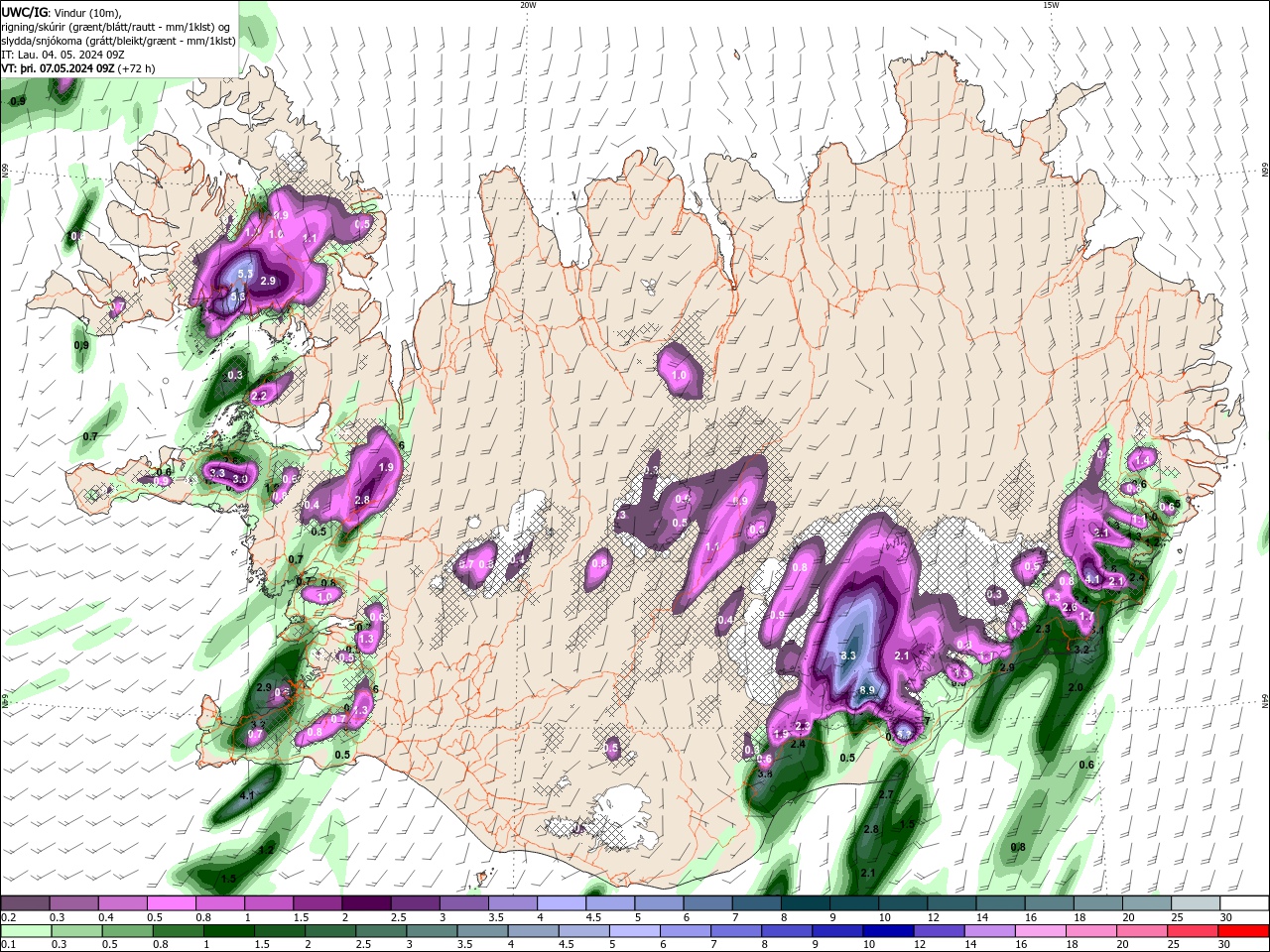Click the 'VT: þri. 07.05.2024 09Z' valid time
Viewport: 1270px width, 952px height.
point(58,68)
